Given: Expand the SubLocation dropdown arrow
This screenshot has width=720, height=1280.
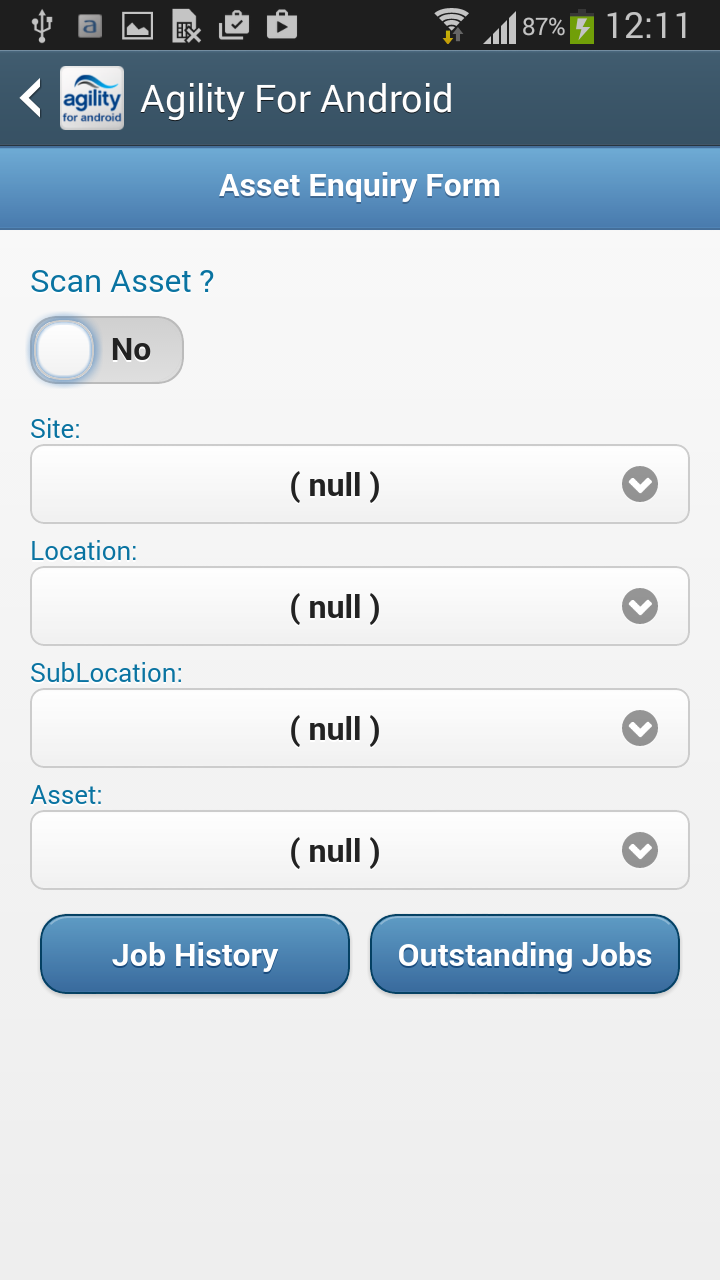Looking at the screenshot, I should pyautogui.click(x=640, y=729).
